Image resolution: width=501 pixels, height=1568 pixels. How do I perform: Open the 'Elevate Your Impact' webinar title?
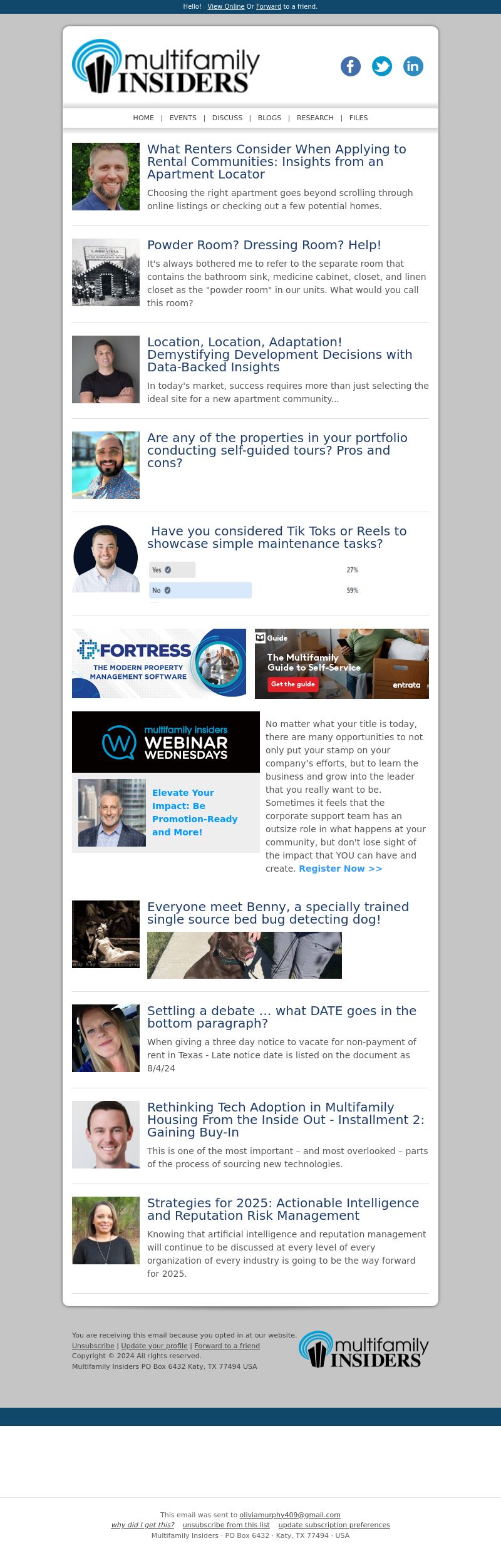[x=195, y=812]
